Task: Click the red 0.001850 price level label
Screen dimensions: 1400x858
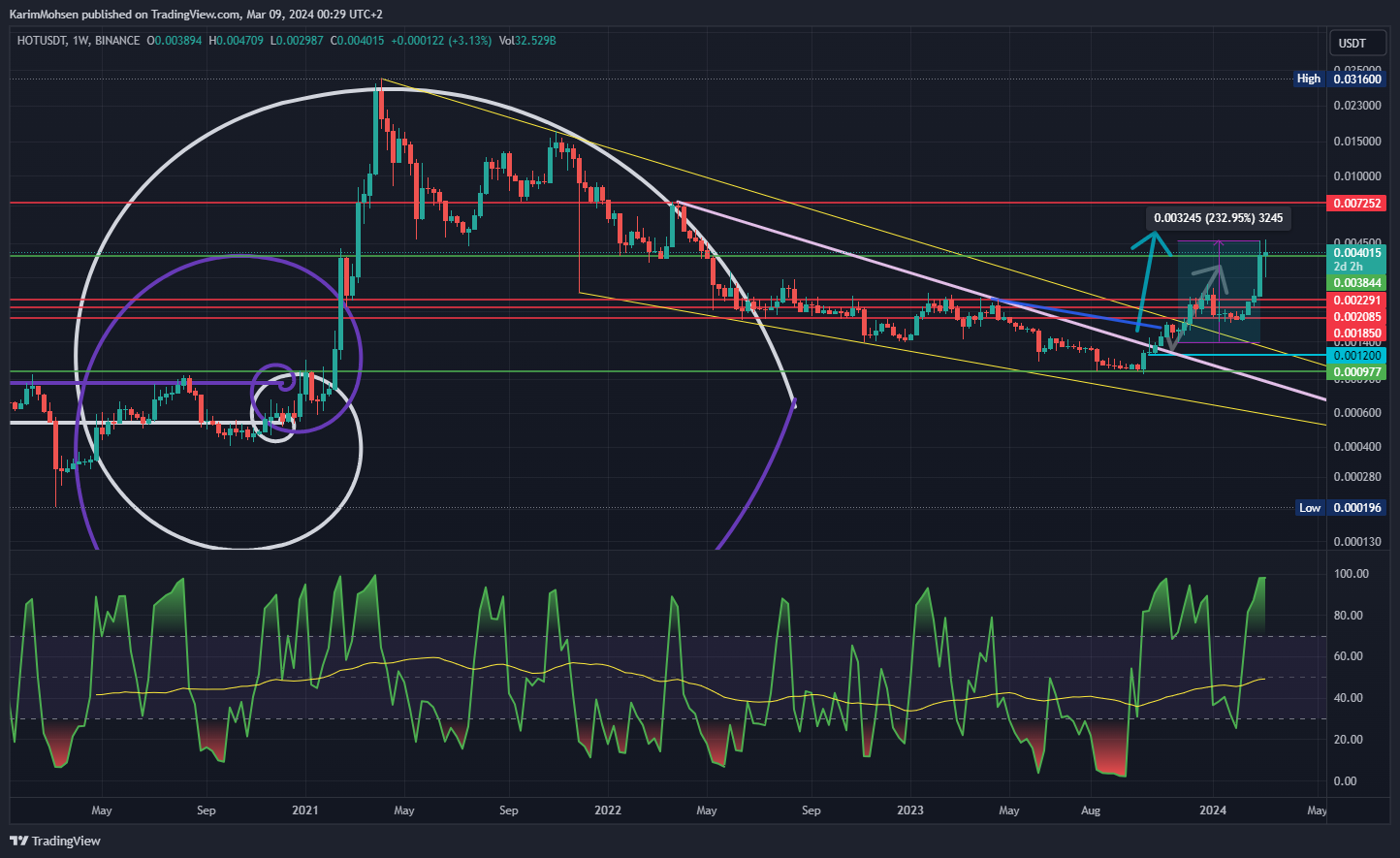Action: 1357,333
